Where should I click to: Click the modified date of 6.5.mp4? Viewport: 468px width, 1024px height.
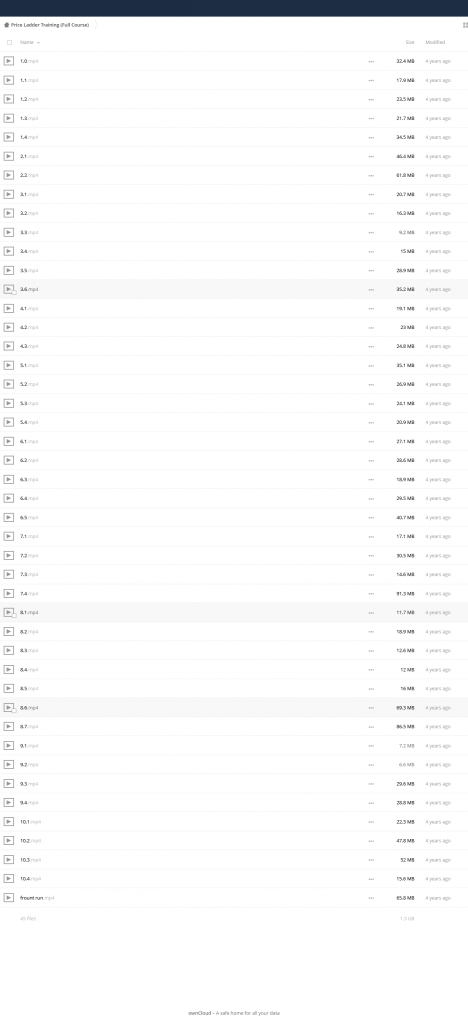(438, 517)
